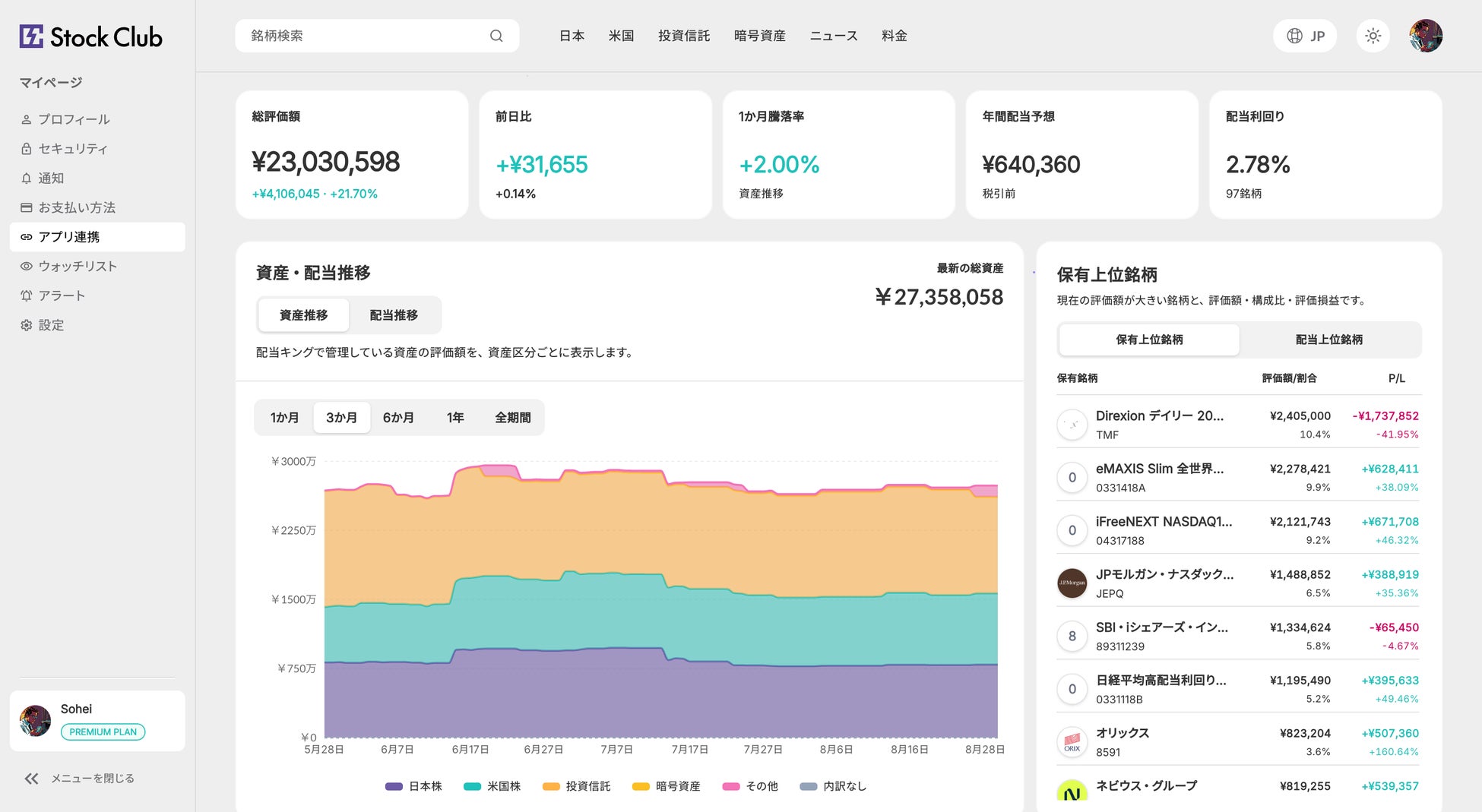Open the オリックス holding name
The image size is (1482, 812).
[1123, 733]
